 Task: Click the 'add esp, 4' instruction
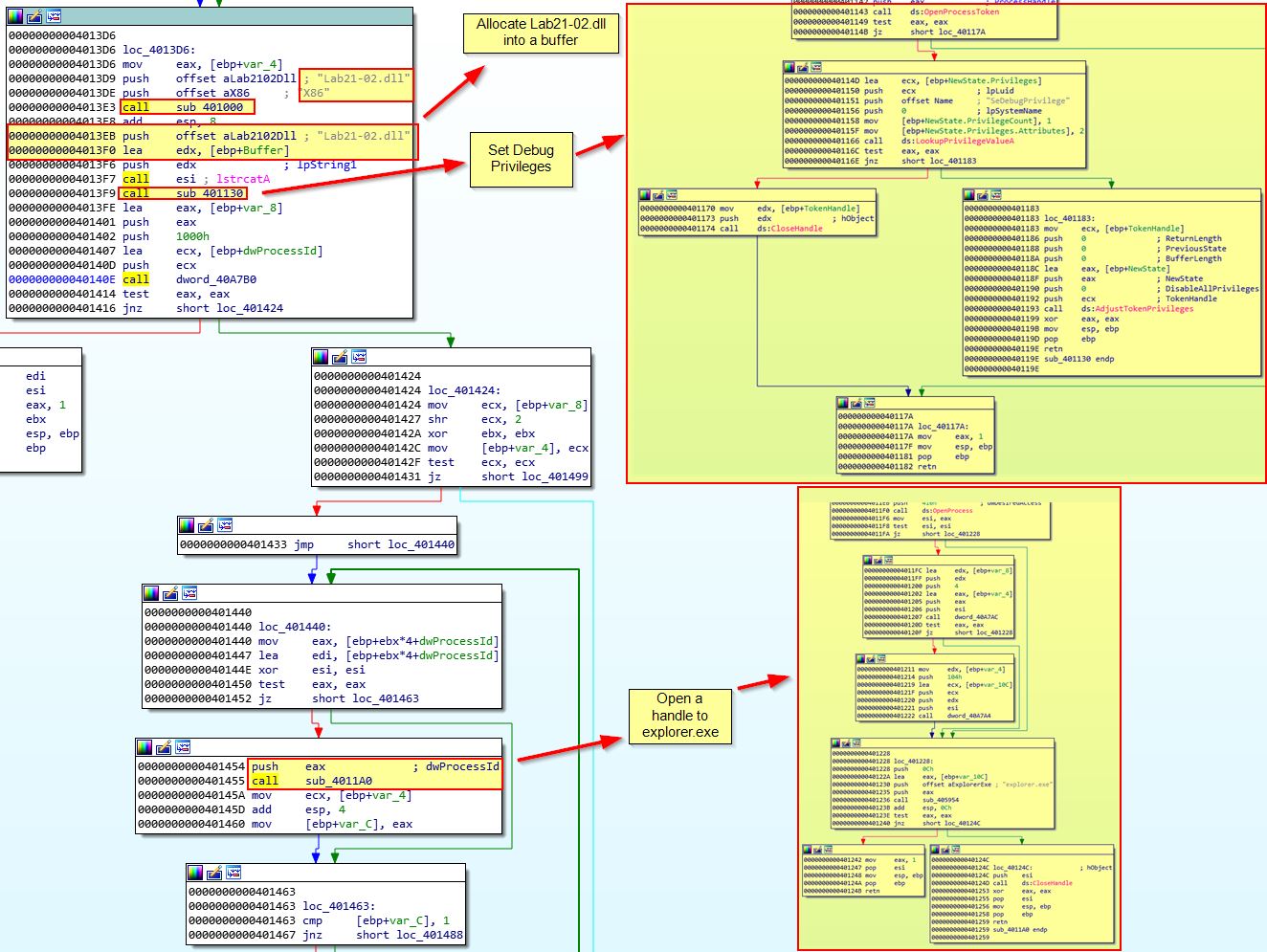click(x=299, y=809)
